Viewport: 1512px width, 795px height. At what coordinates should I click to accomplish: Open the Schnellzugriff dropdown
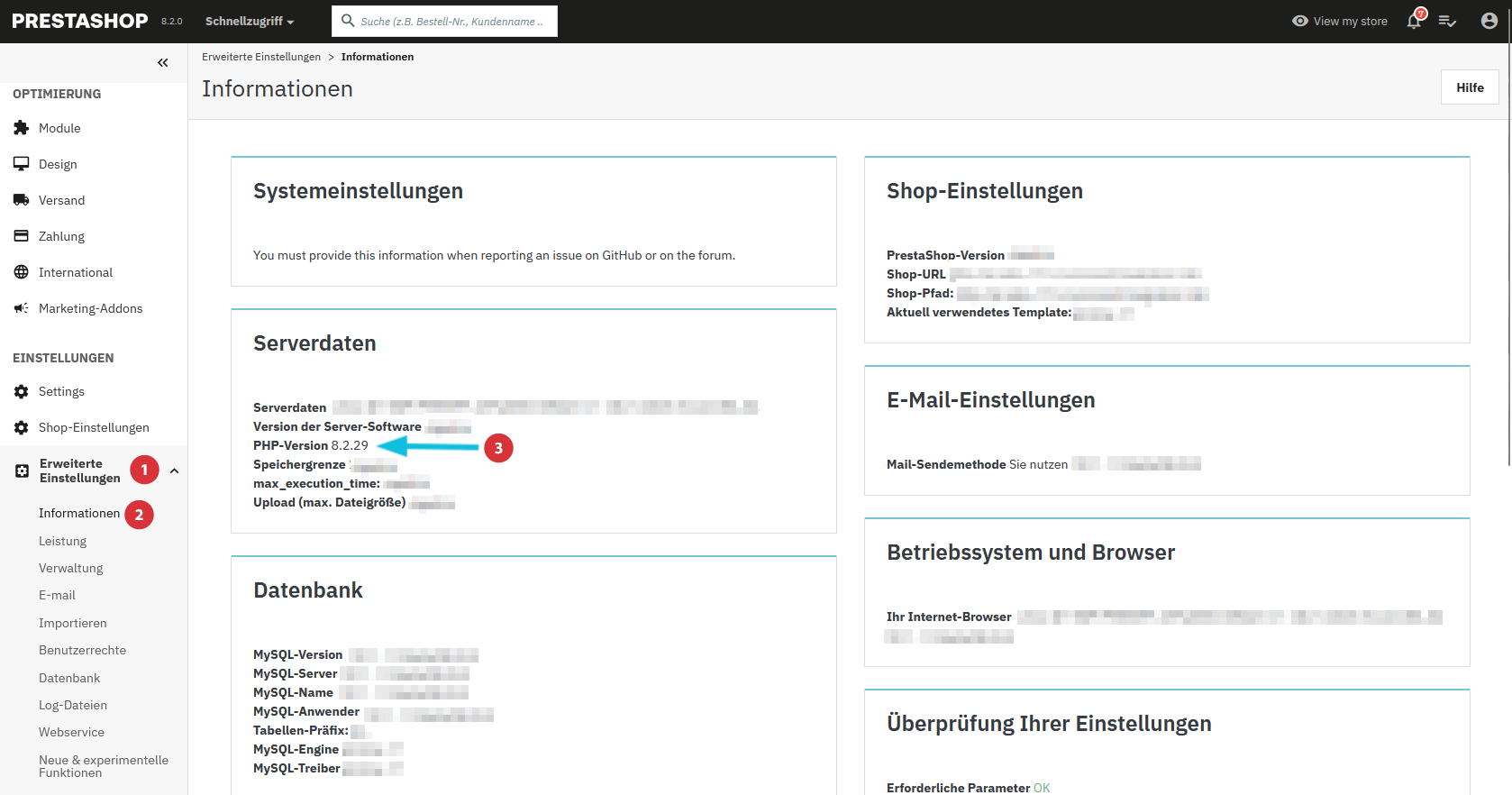click(x=249, y=22)
